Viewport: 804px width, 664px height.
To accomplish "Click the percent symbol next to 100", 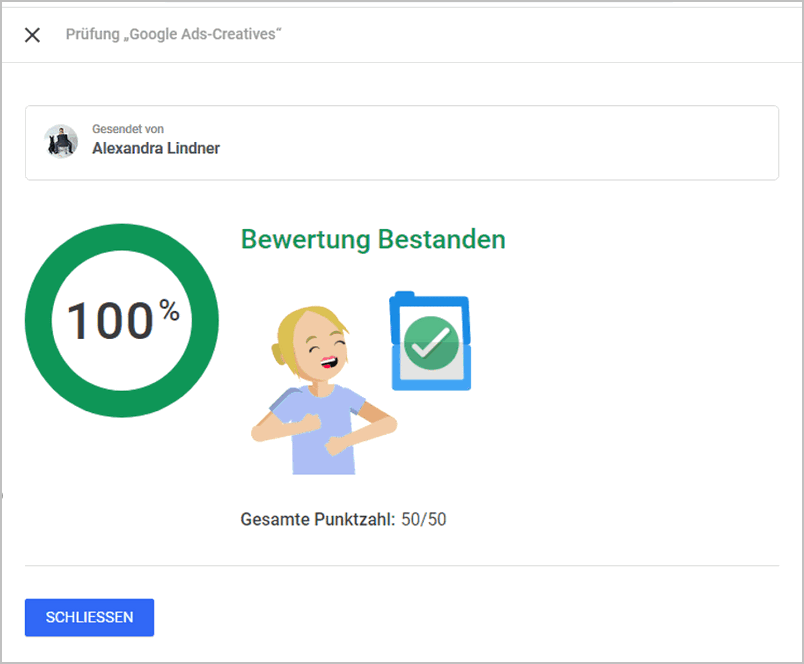I will click(x=169, y=310).
